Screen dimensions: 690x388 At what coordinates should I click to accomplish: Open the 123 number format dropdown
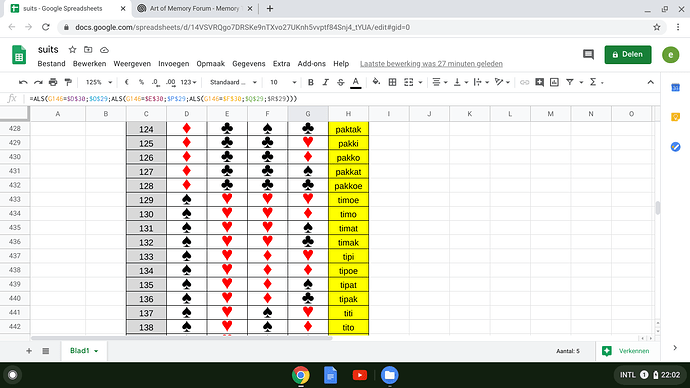[188, 82]
